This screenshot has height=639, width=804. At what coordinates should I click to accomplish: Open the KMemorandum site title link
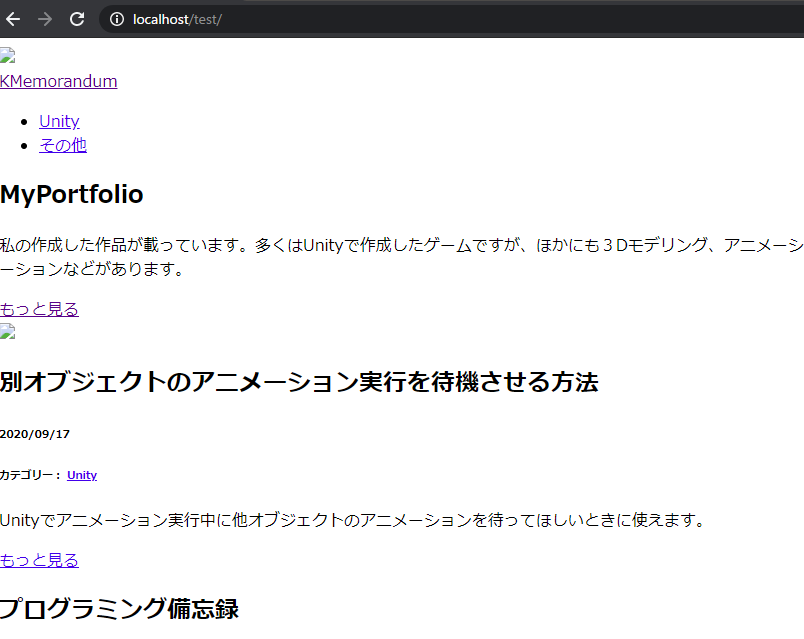pos(58,81)
